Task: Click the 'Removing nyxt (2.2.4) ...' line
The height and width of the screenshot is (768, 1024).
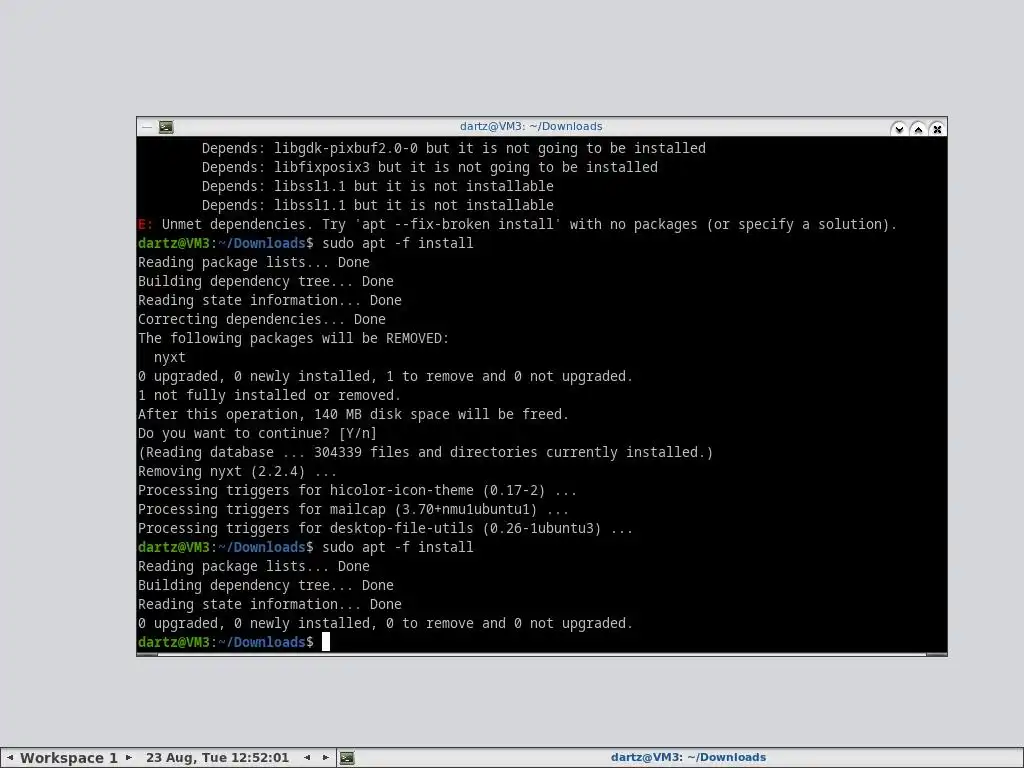Action: [237, 471]
